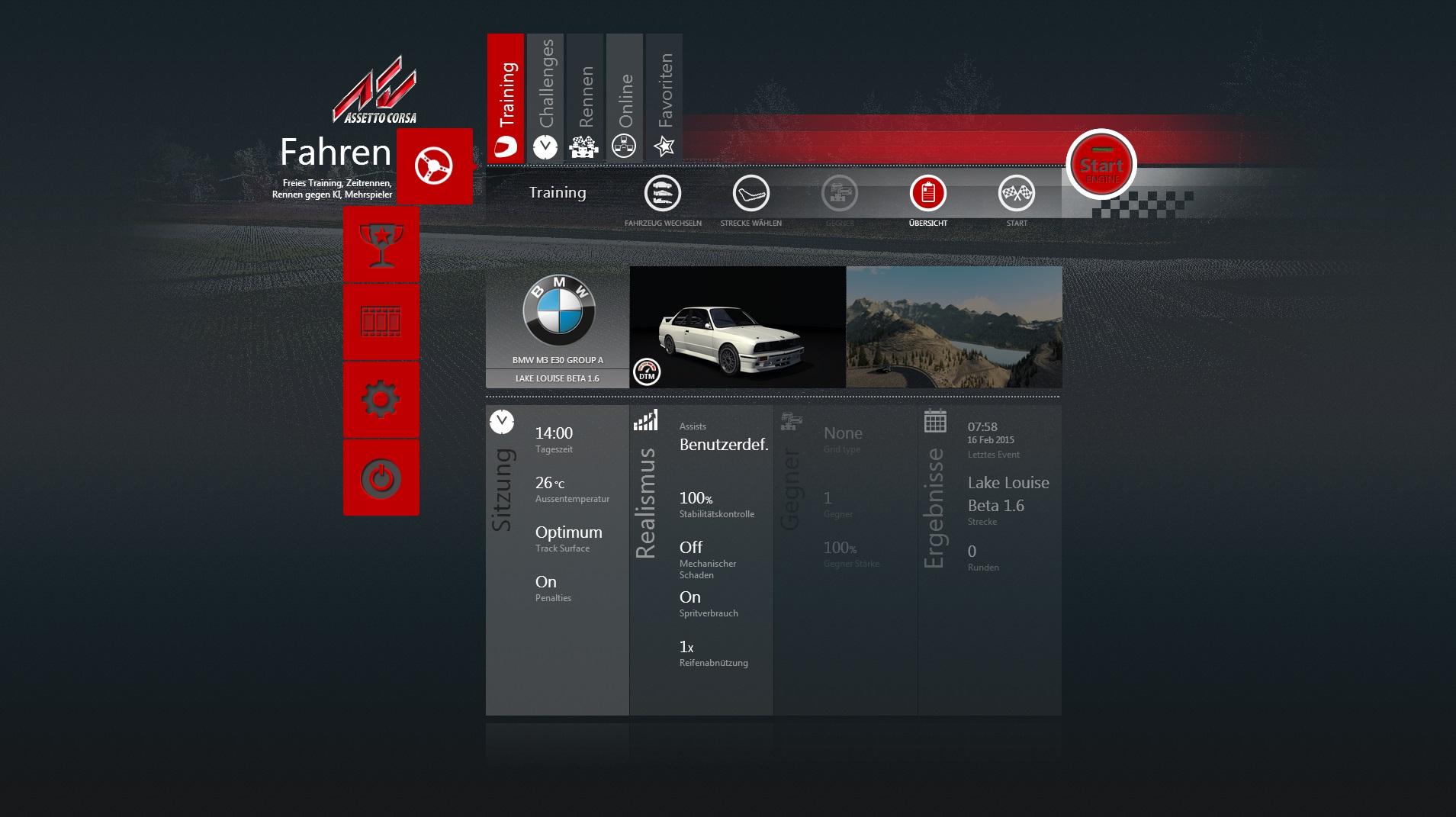The width and height of the screenshot is (1456, 817).
Task: Click the power exit tile
Action: [x=381, y=478]
